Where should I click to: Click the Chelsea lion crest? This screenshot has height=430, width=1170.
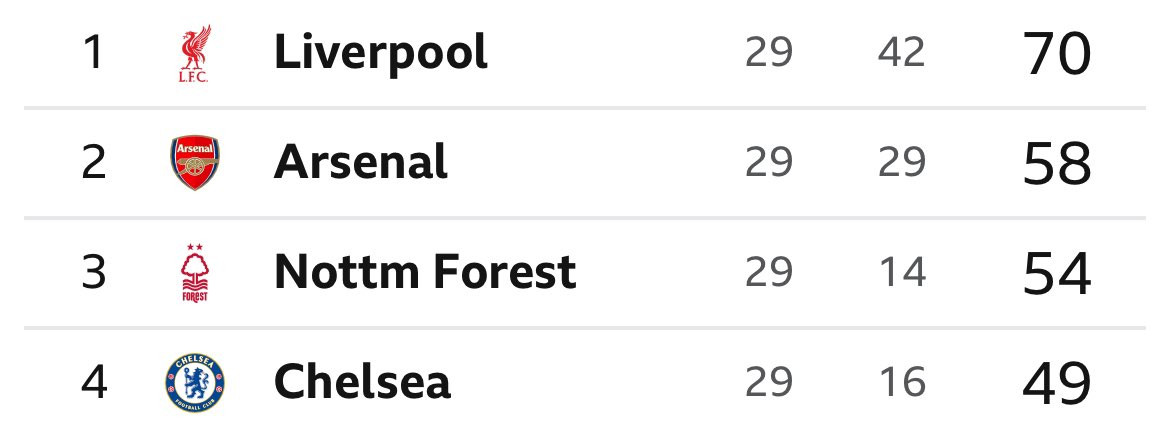pyautogui.click(x=194, y=382)
